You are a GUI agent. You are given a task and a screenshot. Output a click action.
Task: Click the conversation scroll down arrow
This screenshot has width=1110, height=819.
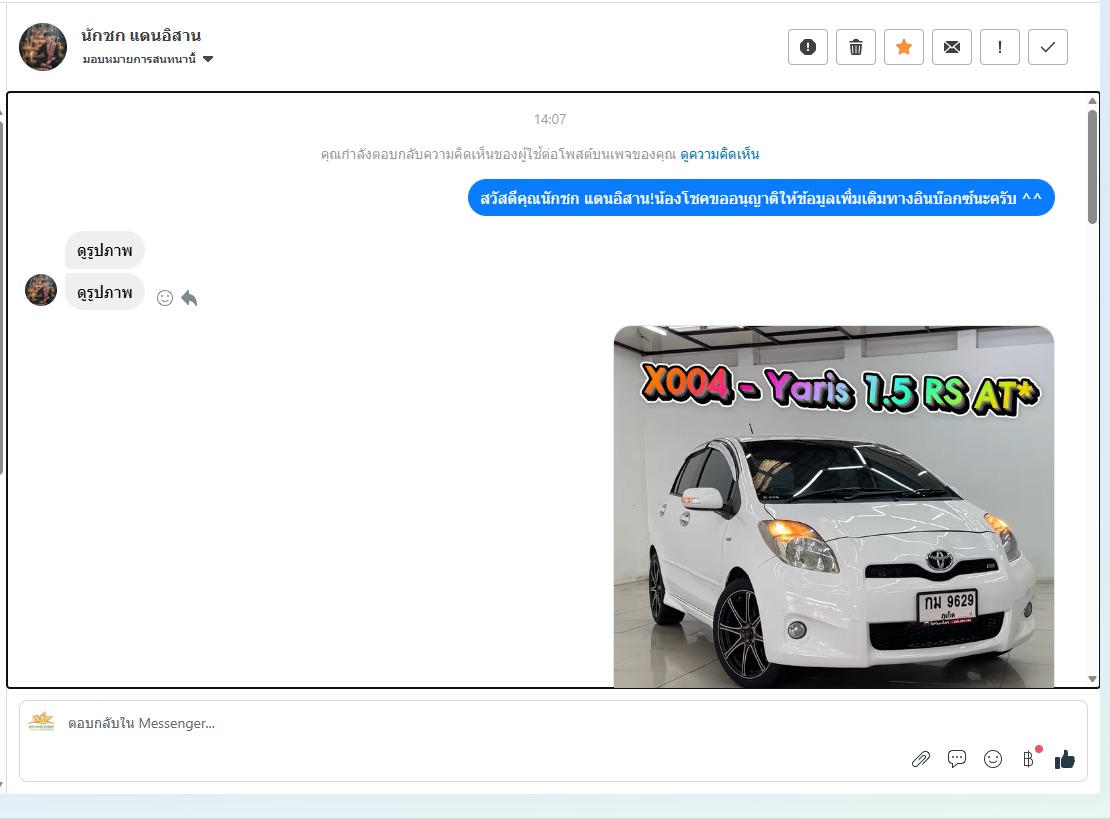pyautogui.click(x=1092, y=679)
